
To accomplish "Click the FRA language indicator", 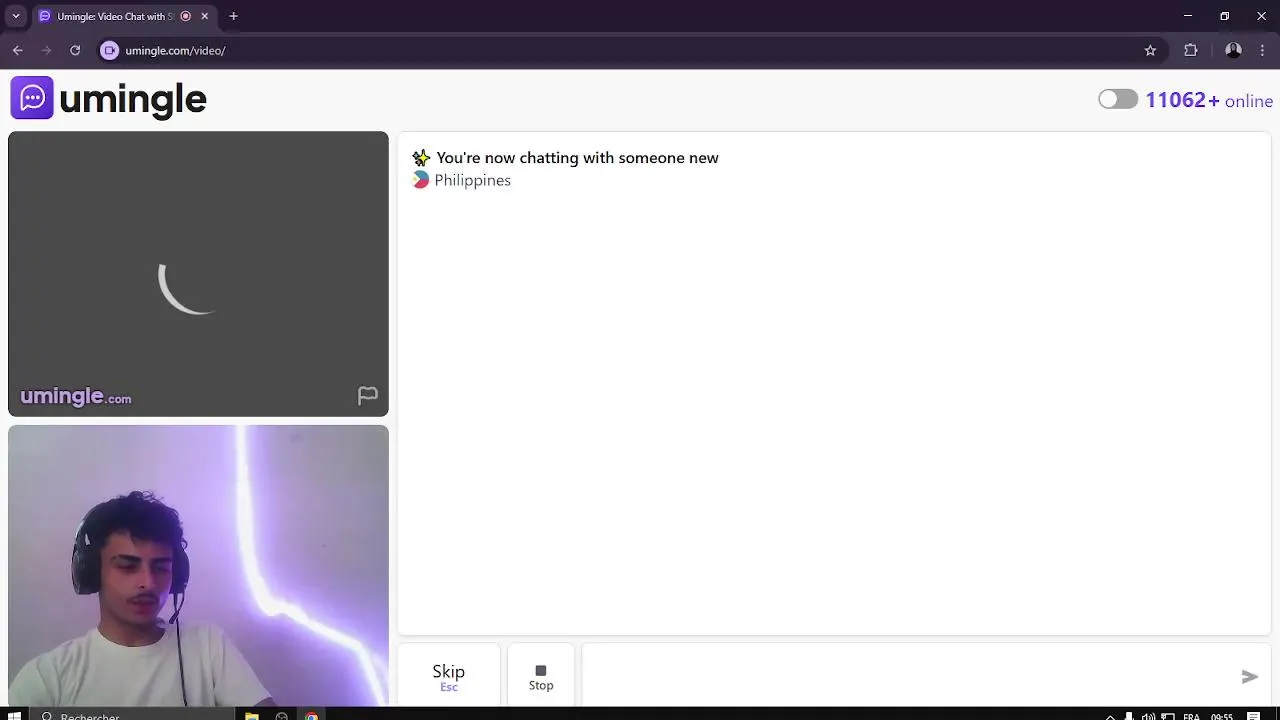I will [1191, 716].
